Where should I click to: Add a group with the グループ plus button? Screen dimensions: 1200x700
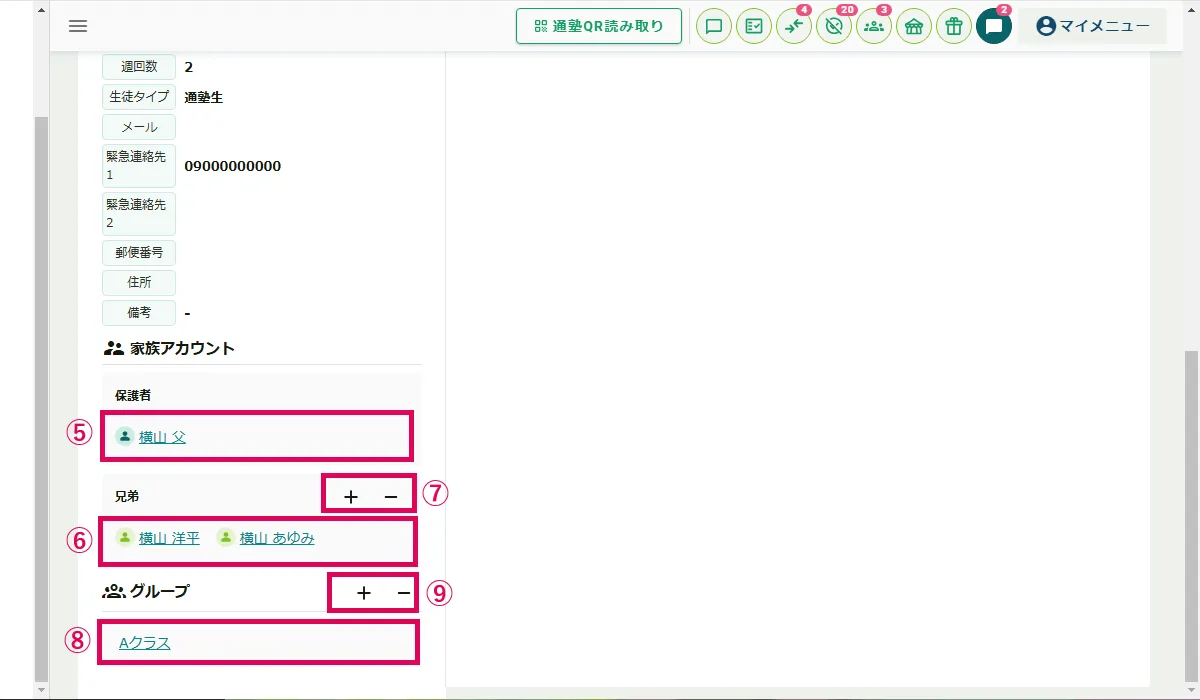coord(364,593)
